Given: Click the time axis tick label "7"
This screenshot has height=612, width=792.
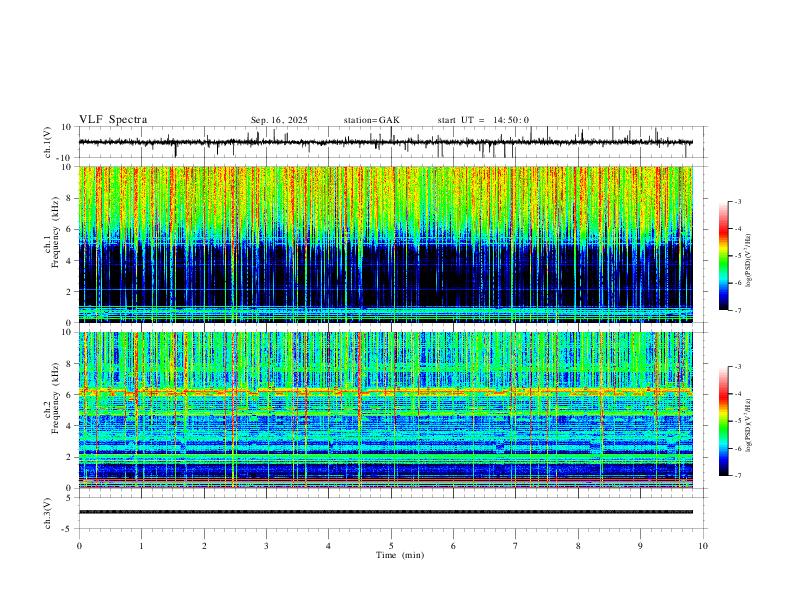Looking at the screenshot, I should 516,546.
